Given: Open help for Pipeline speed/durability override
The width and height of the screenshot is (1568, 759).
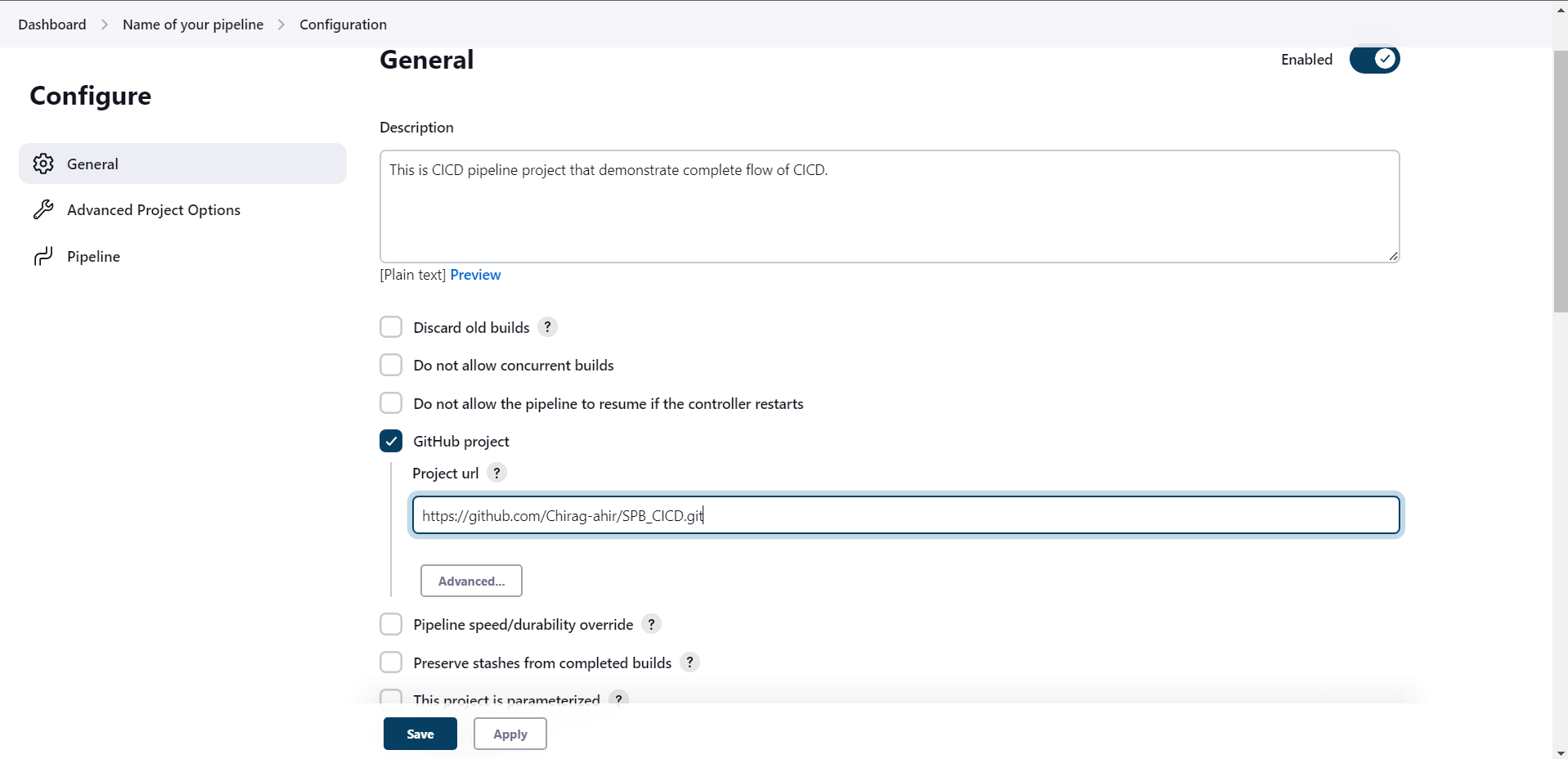Looking at the screenshot, I should pos(651,623).
